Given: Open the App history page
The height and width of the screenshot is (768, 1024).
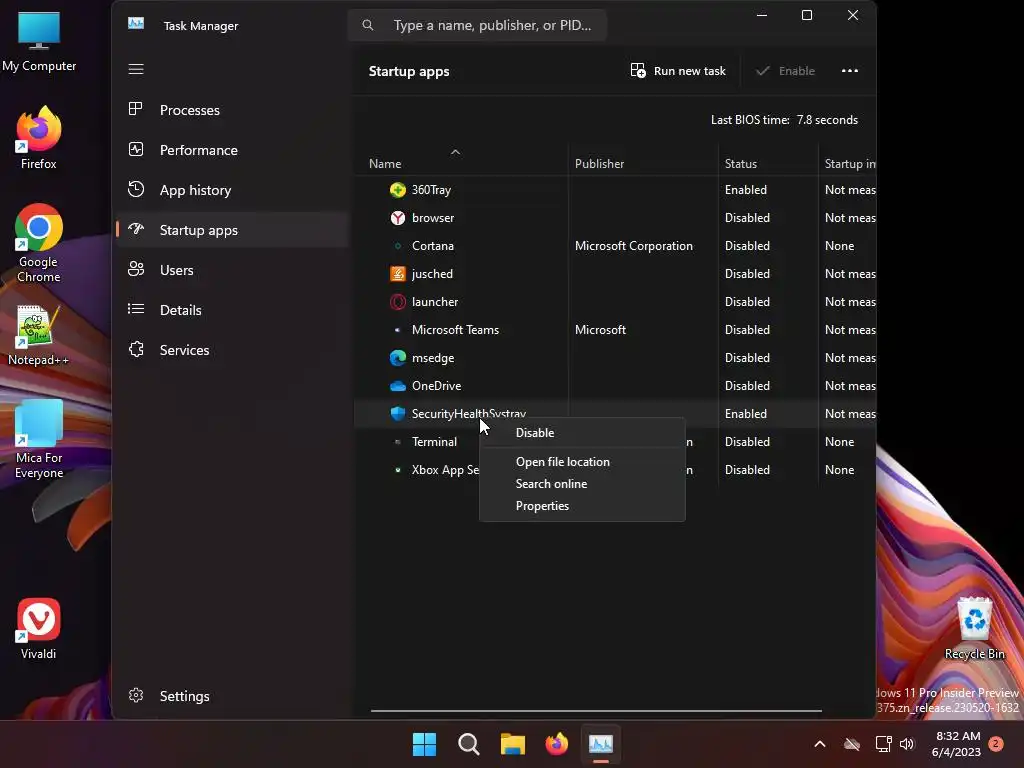Looking at the screenshot, I should (x=232, y=190).
